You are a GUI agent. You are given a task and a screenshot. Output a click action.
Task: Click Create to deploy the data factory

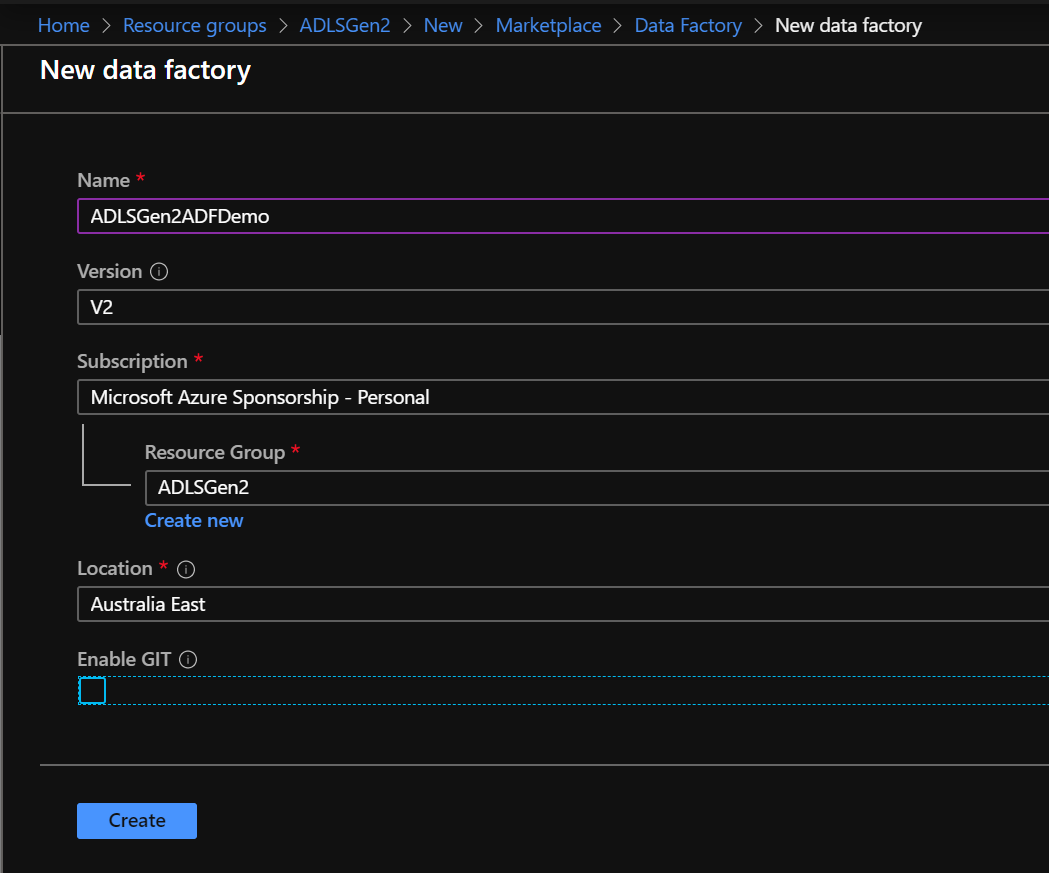[x=137, y=820]
